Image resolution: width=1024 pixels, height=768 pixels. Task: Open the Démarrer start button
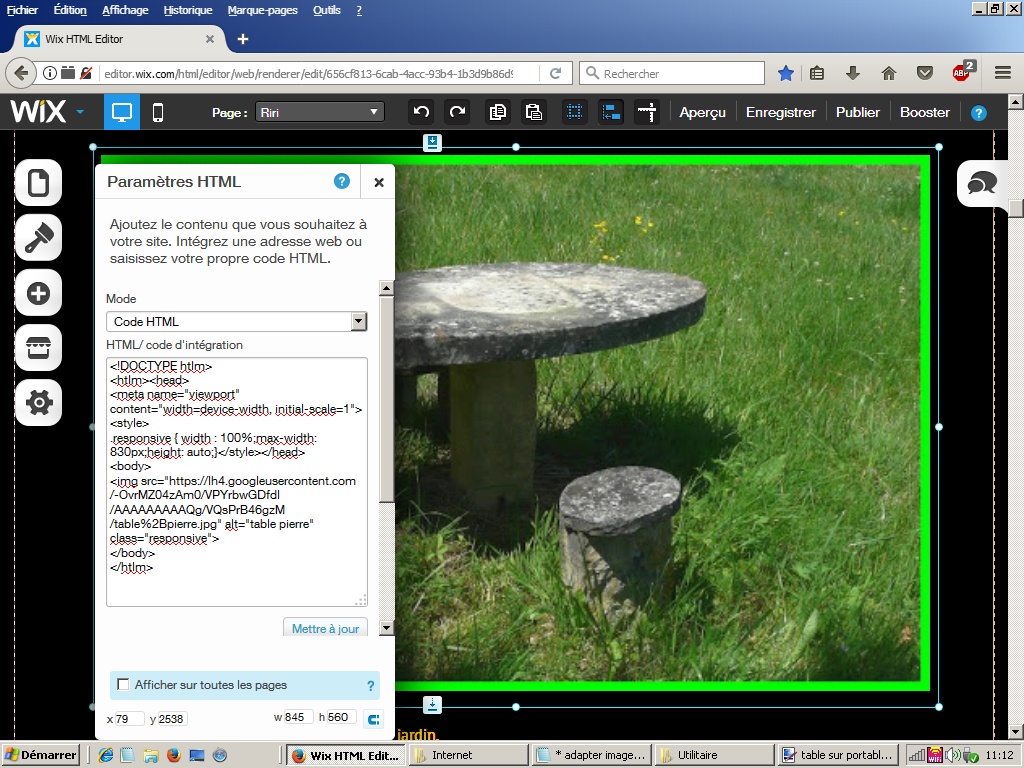tap(40, 755)
